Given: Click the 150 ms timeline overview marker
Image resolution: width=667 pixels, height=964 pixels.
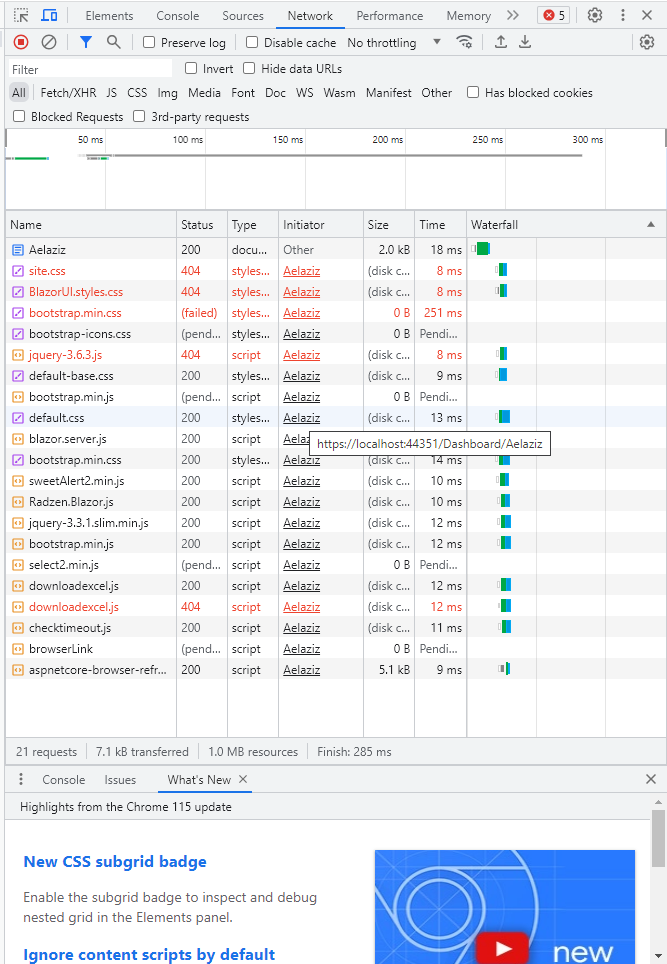Looking at the screenshot, I should (x=288, y=140).
